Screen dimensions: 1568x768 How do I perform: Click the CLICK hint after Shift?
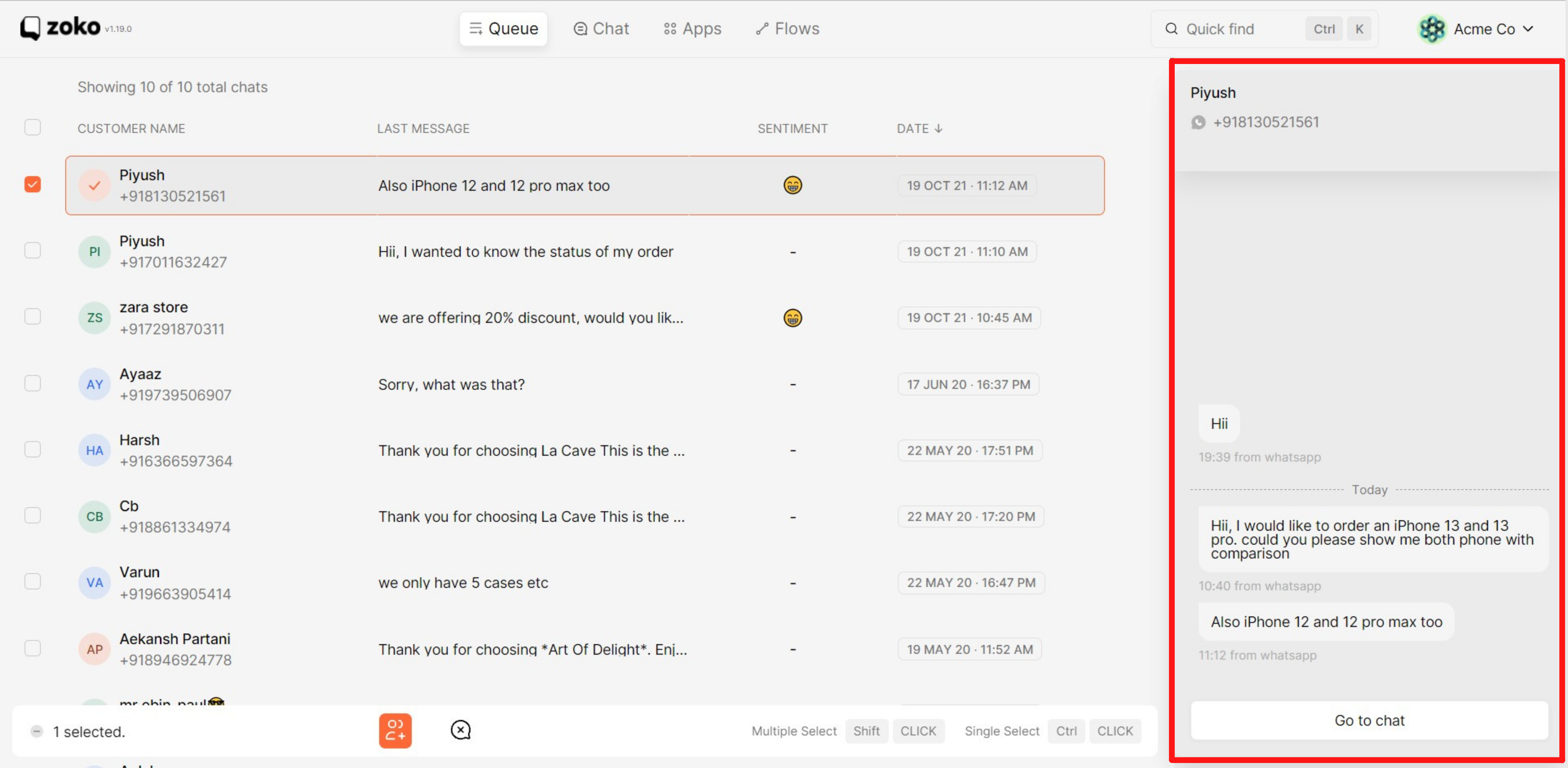tap(918, 731)
